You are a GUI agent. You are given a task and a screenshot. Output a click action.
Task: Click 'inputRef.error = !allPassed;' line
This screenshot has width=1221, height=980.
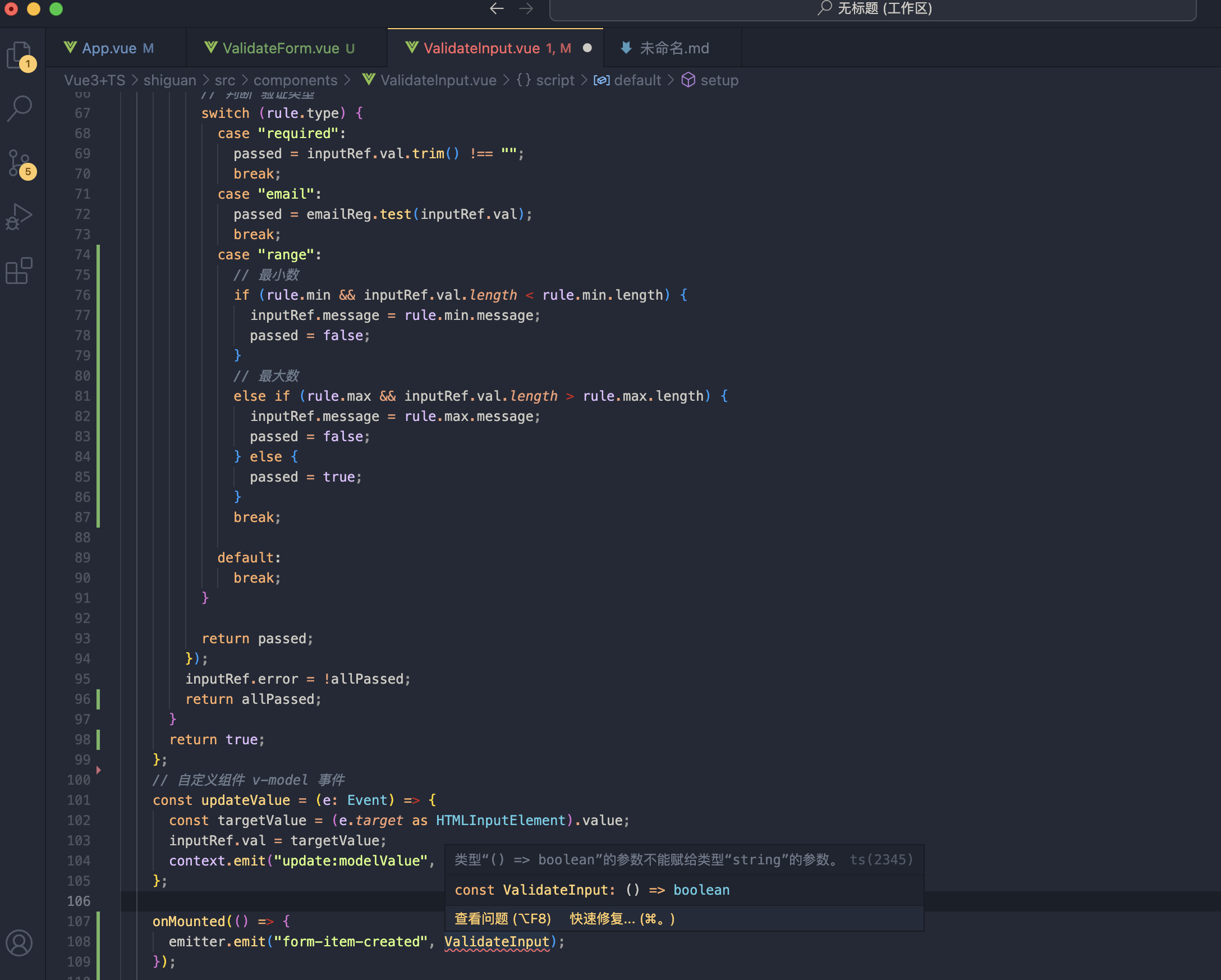298,679
